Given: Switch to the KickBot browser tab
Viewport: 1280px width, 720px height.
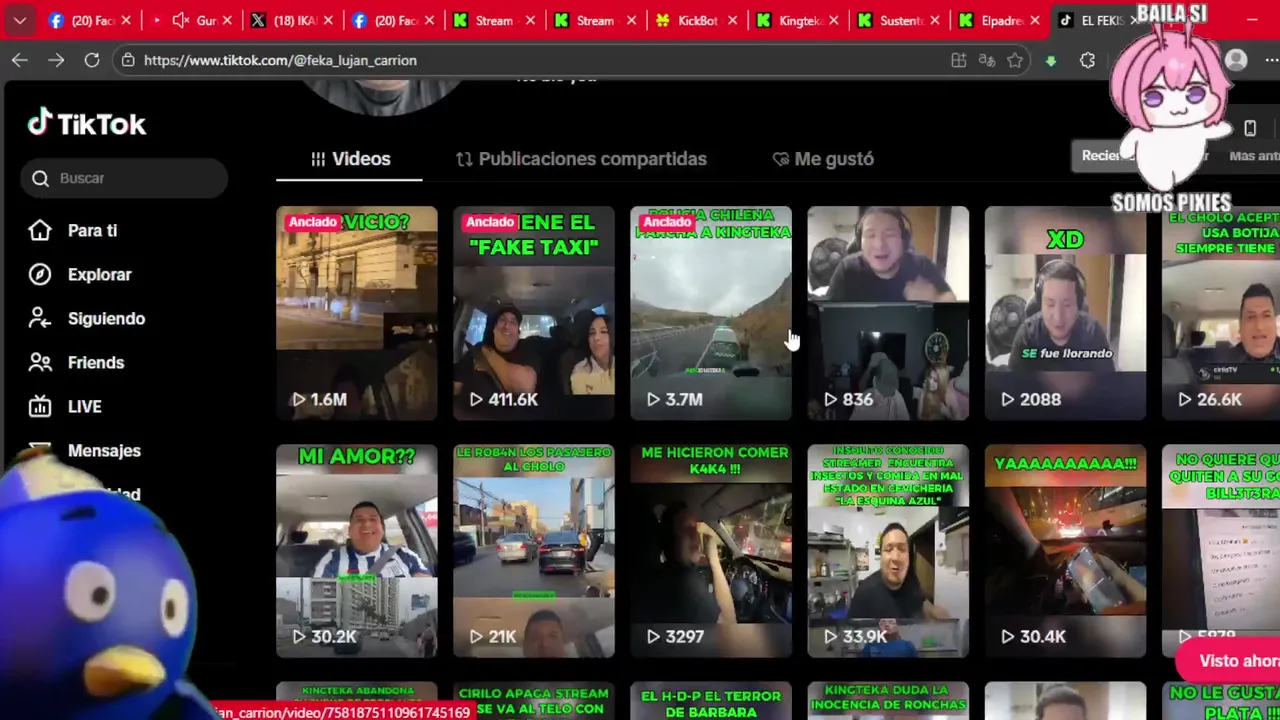Looking at the screenshot, I should [x=696, y=20].
